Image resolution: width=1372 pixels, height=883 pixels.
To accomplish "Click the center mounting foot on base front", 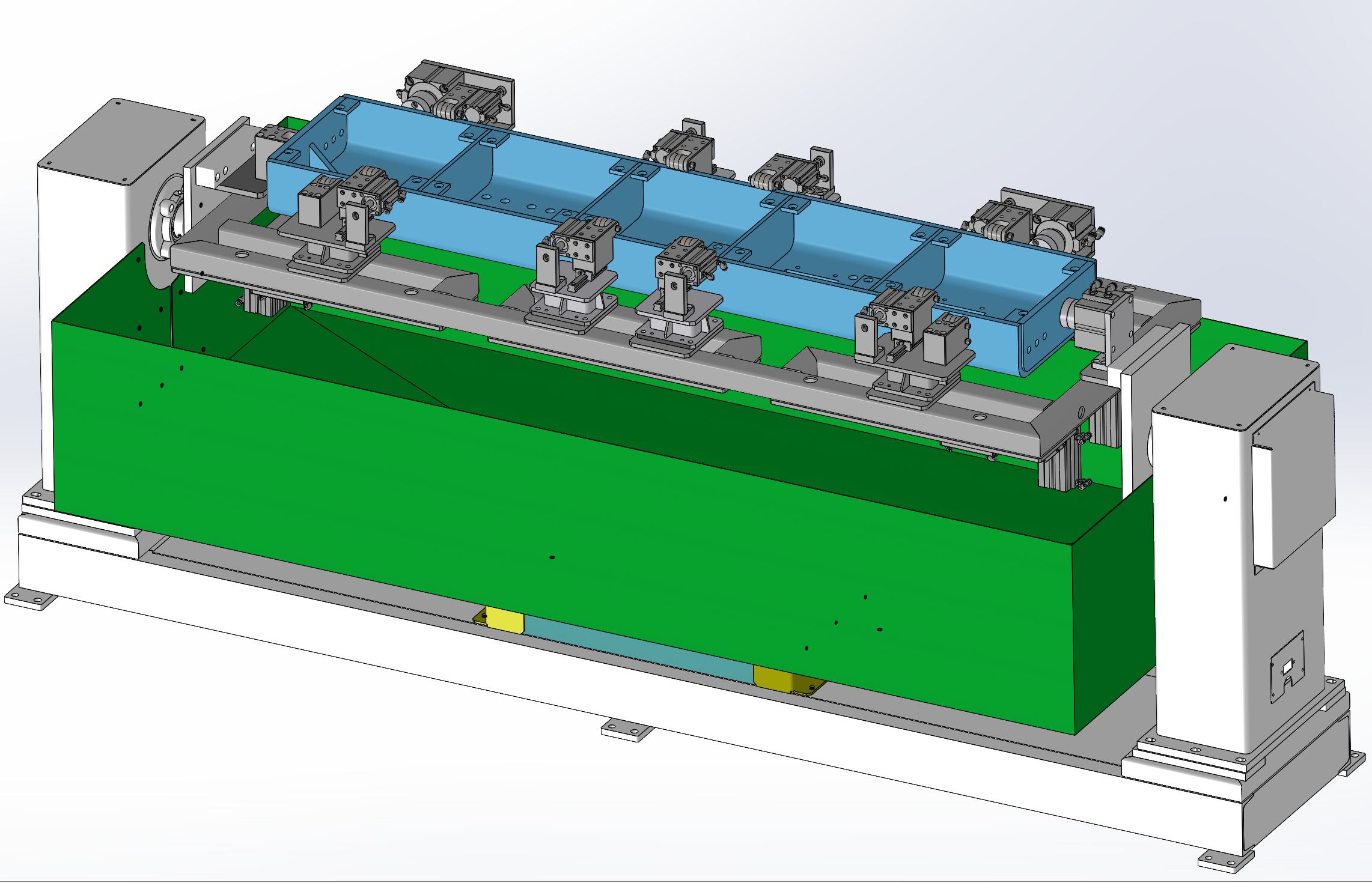I will pyautogui.click(x=627, y=729).
